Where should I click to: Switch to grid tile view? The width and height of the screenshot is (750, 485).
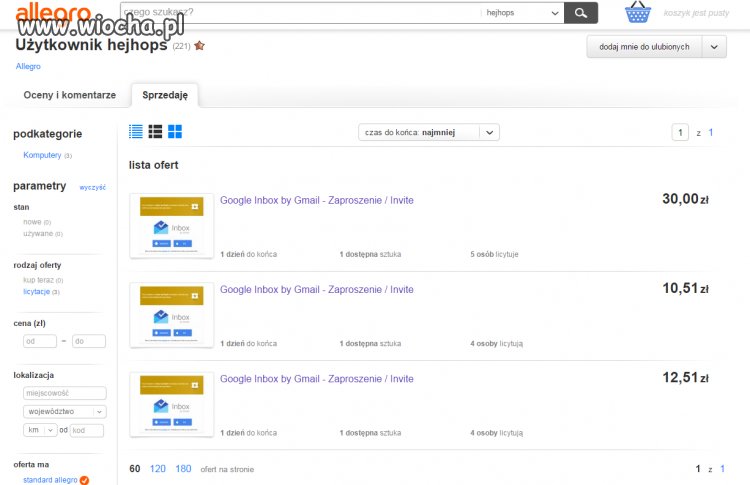click(175, 131)
